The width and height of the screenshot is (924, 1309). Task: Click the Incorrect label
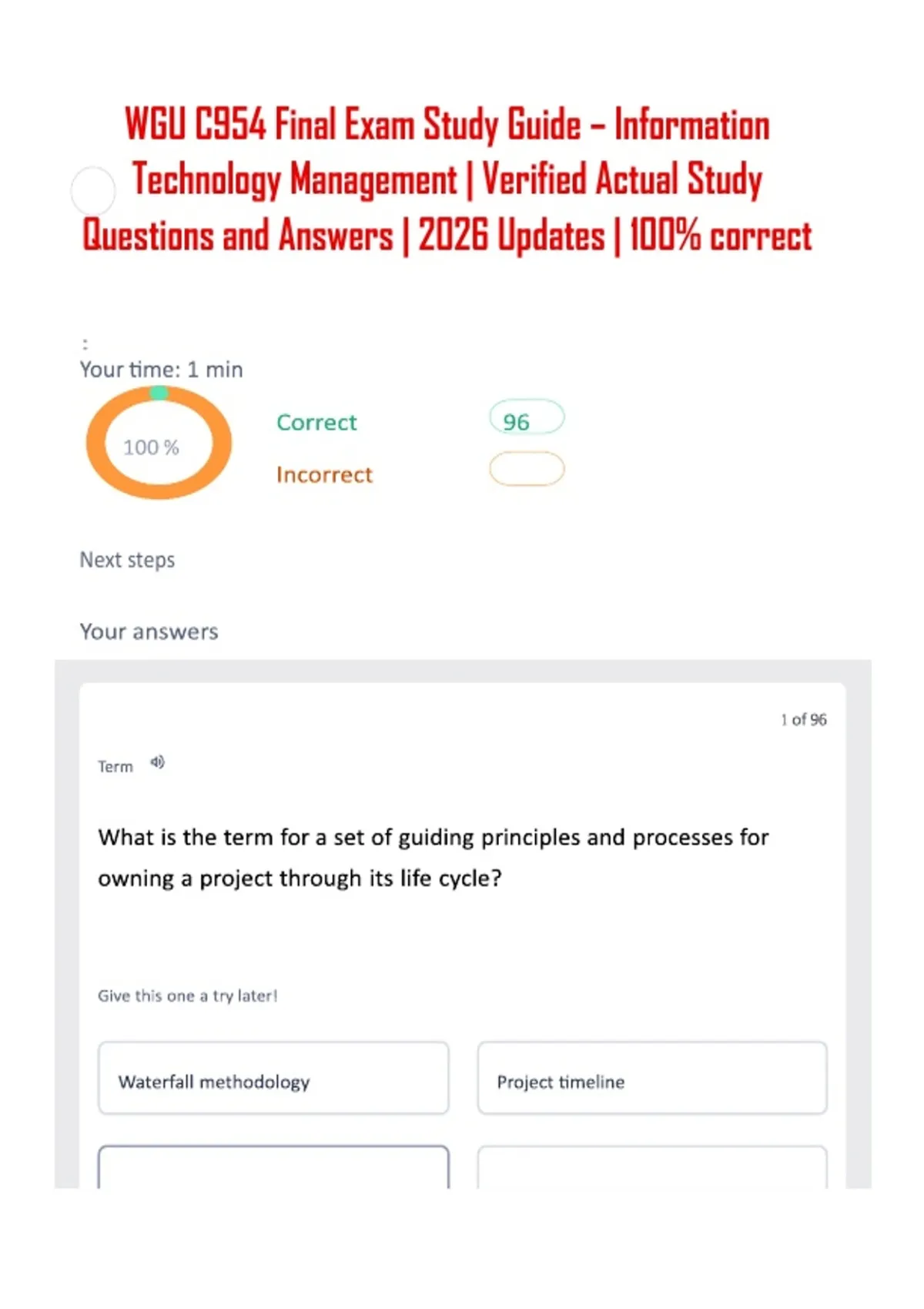(324, 474)
